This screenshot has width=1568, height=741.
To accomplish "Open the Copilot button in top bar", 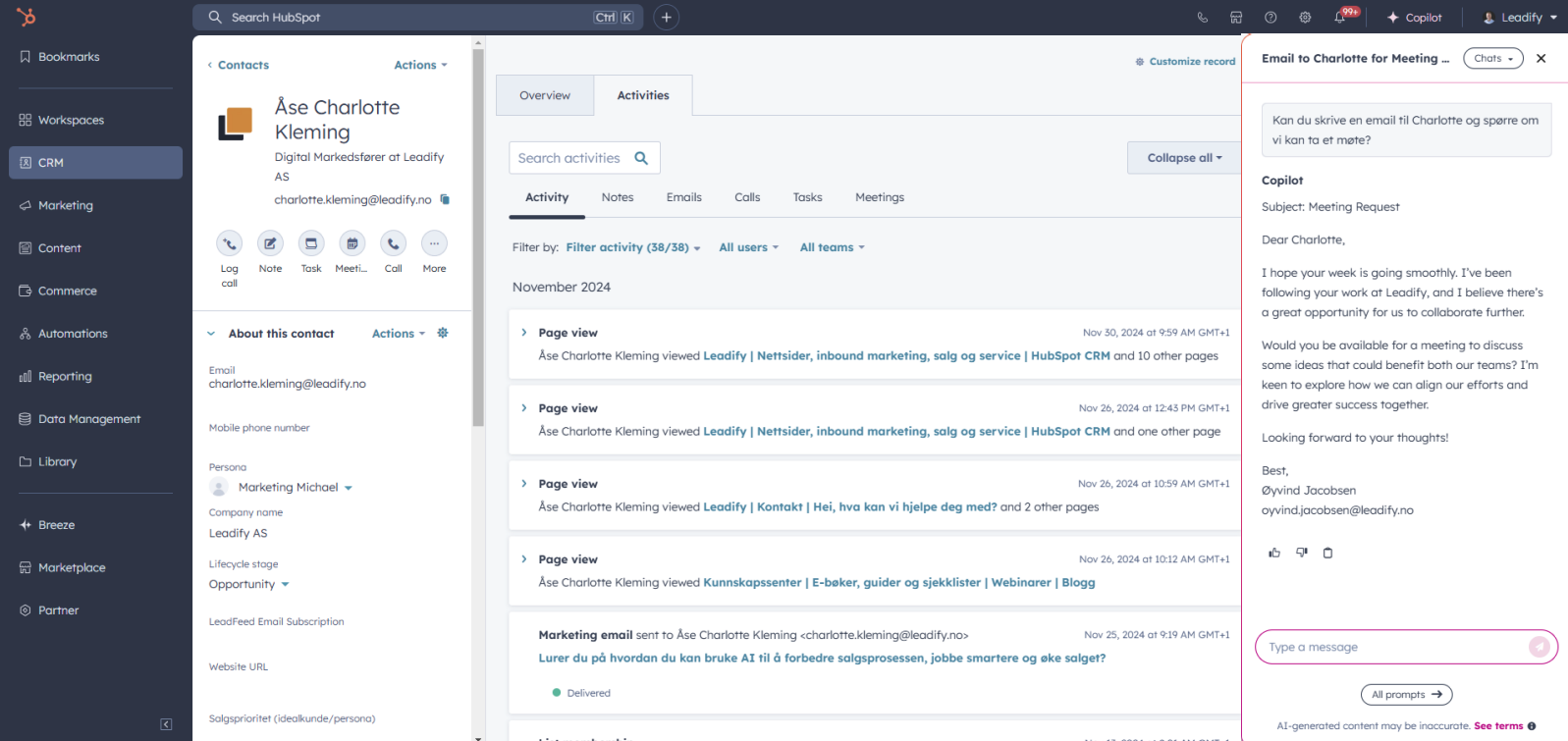I will [1414, 17].
